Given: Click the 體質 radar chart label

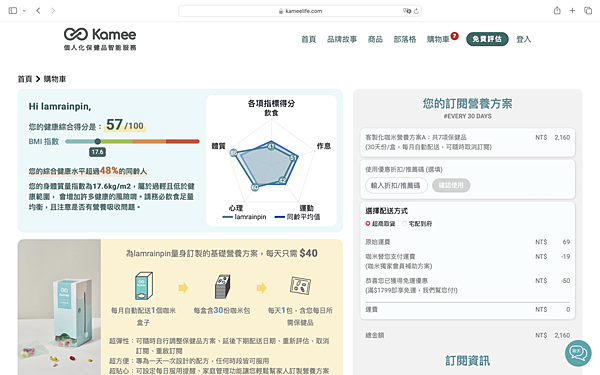Looking at the screenshot, I should click(x=218, y=146).
